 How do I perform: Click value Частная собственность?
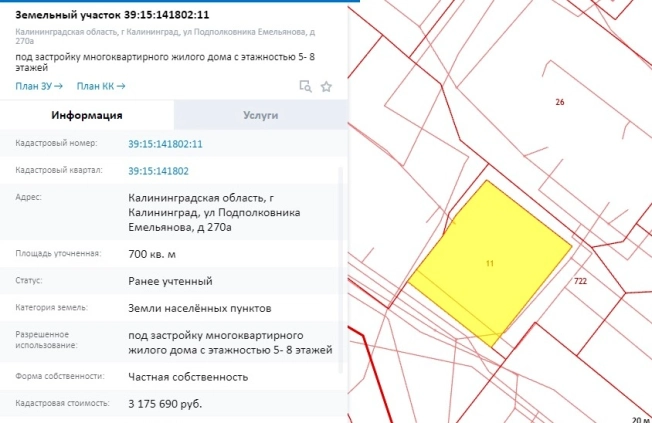[x=188, y=377]
